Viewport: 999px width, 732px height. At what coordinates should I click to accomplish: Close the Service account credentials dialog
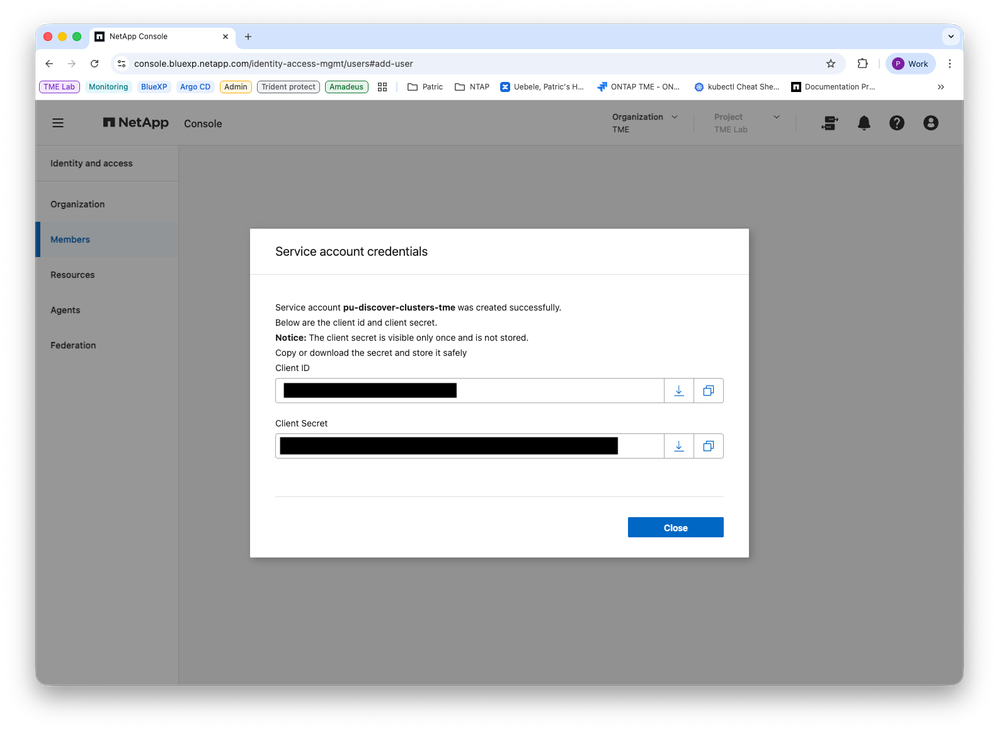pyautogui.click(x=675, y=527)
